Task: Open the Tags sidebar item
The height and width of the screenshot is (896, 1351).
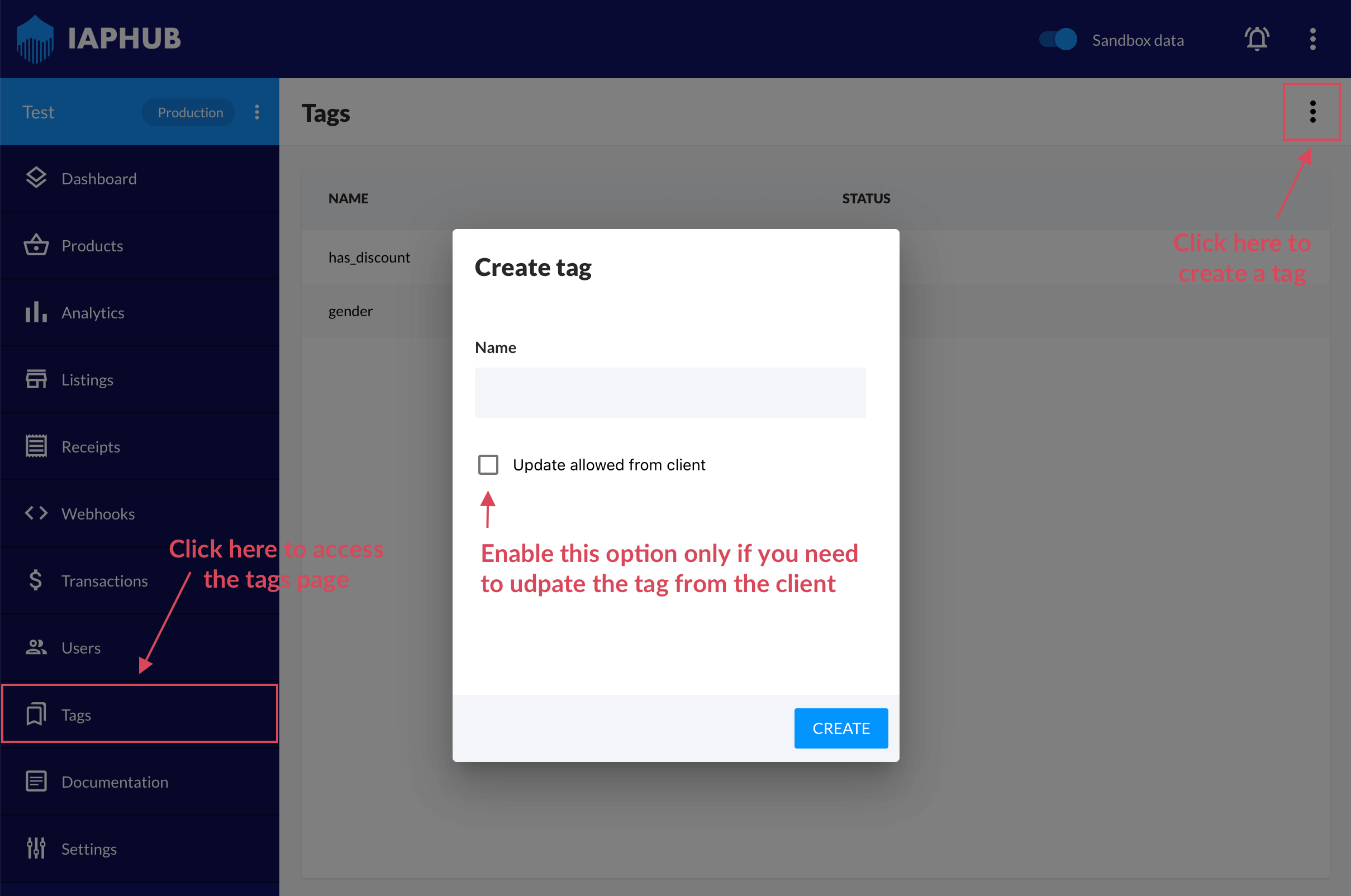Action: click(x=77, y=714)
